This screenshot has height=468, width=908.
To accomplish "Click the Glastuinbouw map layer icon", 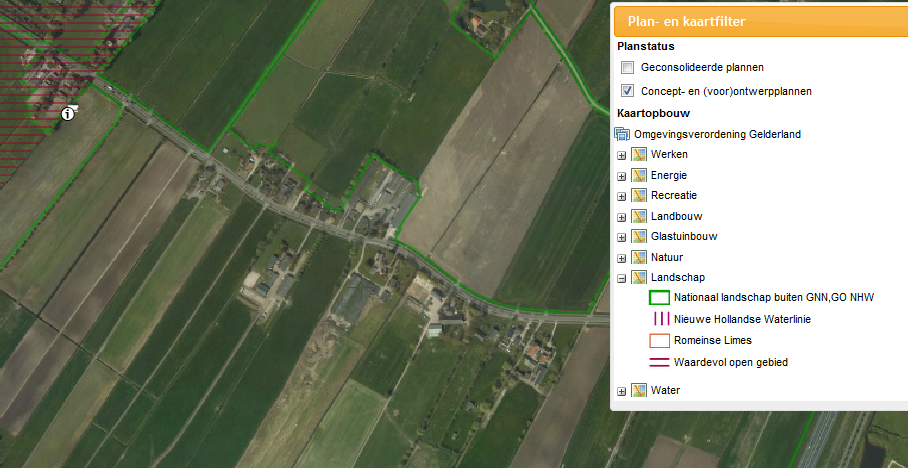I will [x=639, y=237].
